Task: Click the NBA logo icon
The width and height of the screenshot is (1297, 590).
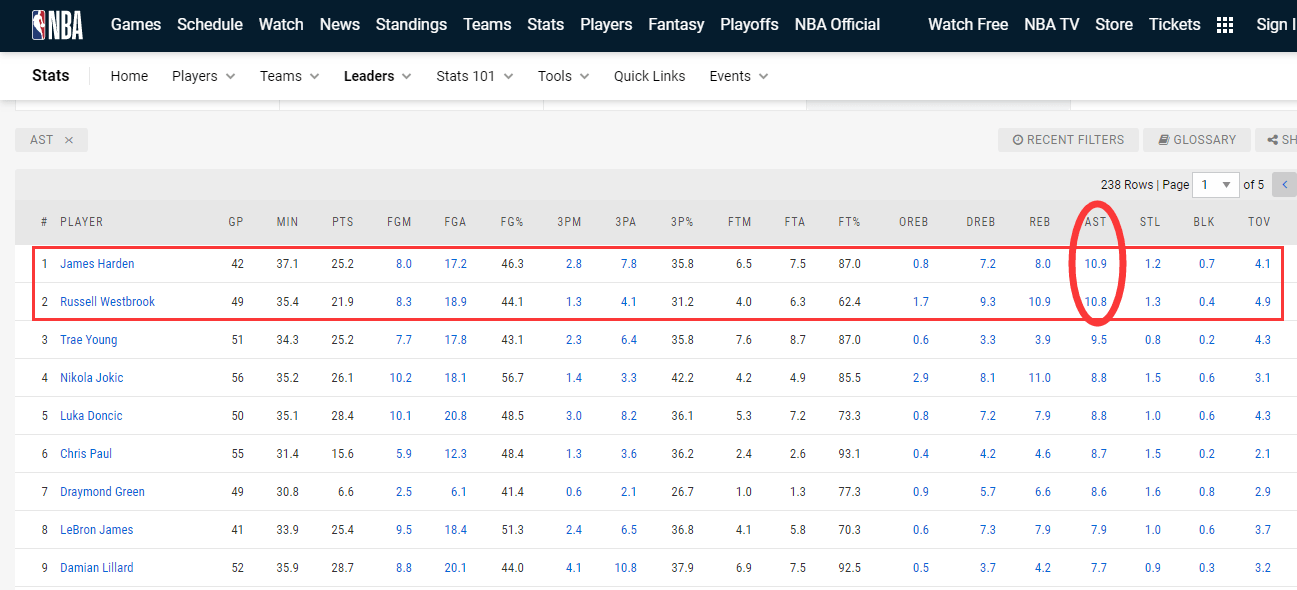Action: click(x=58, y=24)
